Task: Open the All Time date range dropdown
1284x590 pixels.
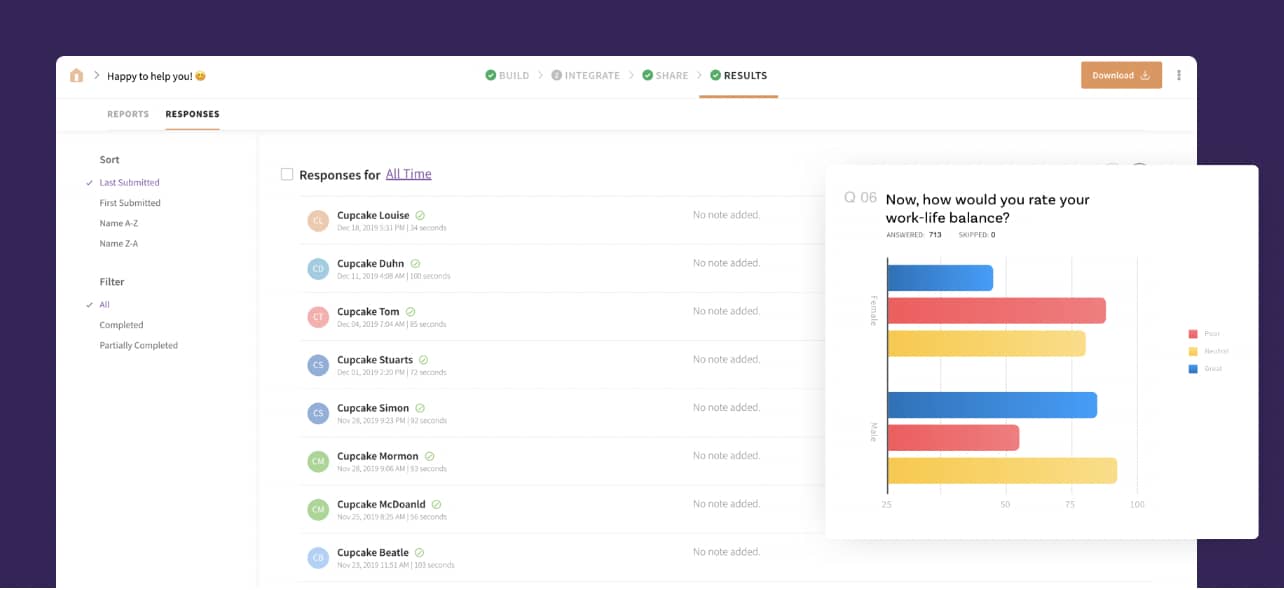Action: click(408, 174)
